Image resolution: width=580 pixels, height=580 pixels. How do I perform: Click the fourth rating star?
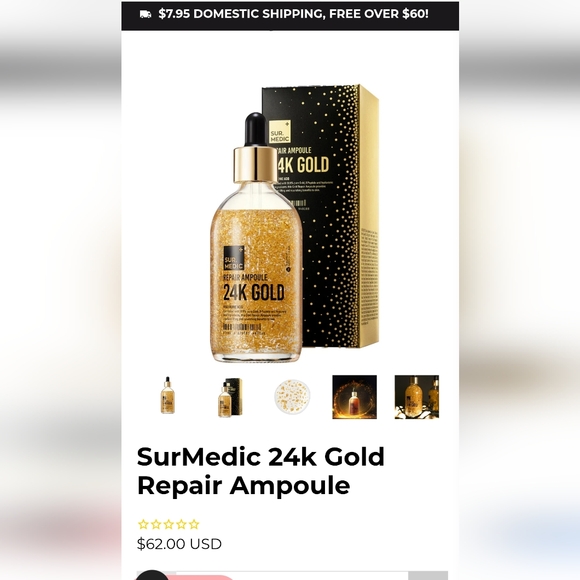click(181, 524)
